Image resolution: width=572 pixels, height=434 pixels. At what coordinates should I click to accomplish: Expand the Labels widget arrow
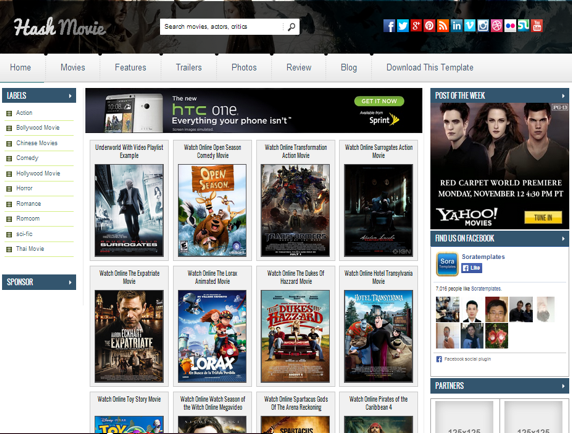[70, 96]
